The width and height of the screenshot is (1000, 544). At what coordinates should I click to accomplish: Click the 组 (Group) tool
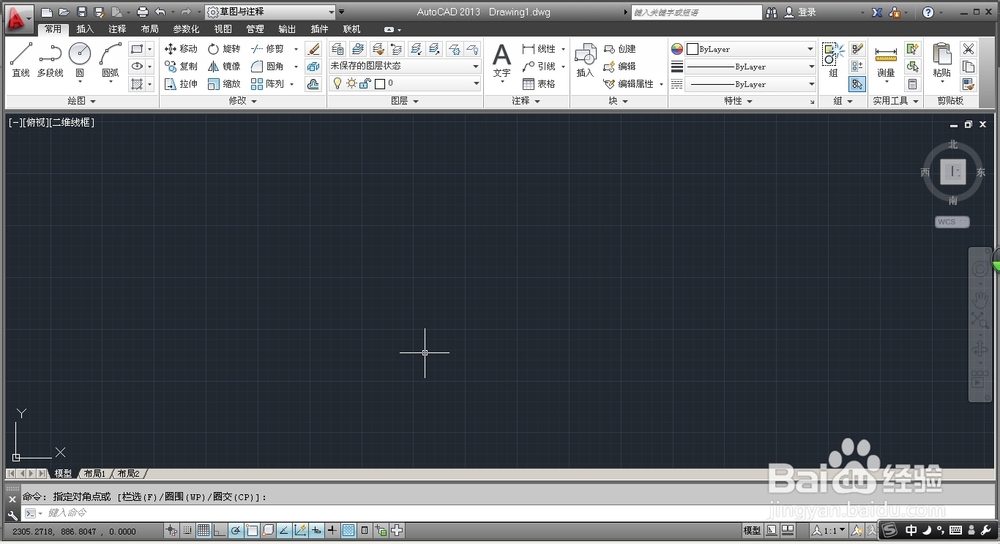click(x=833, y=60)
